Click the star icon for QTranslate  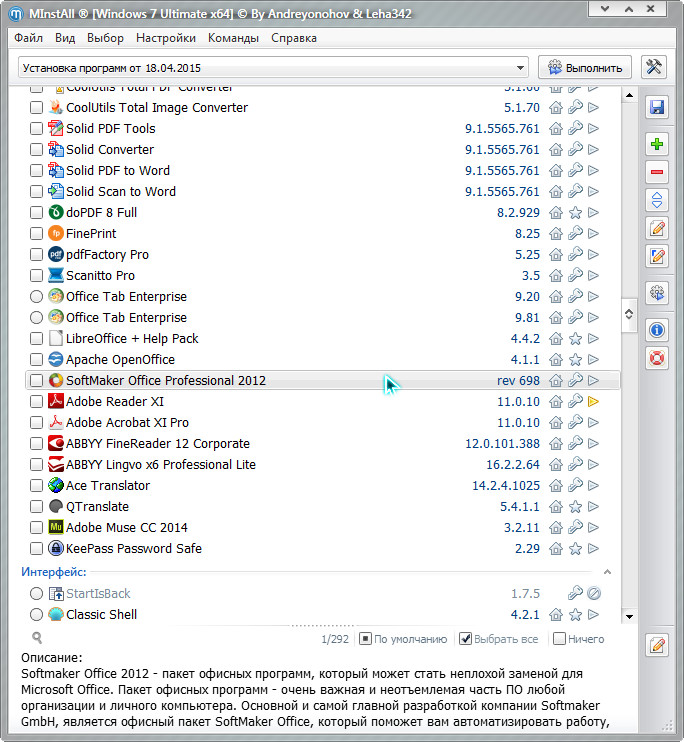point(575,507)
